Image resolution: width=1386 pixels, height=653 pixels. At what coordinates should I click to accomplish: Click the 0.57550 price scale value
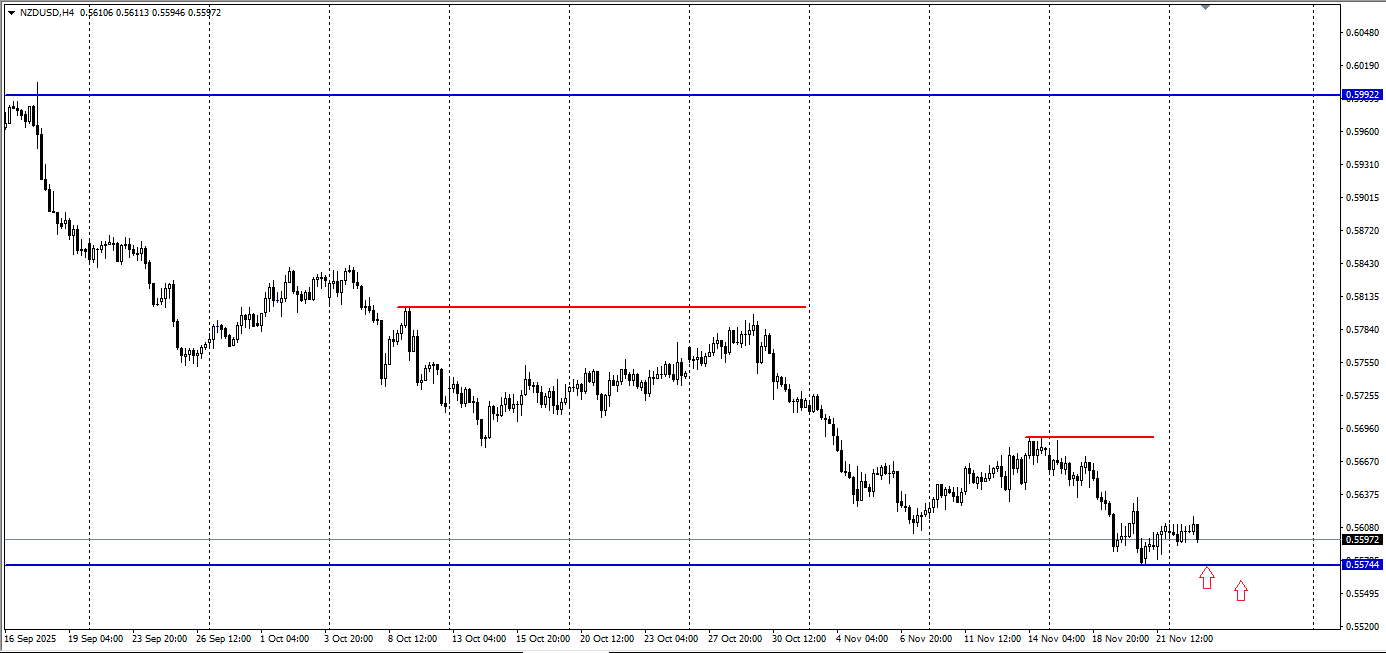click(1362, 362)
